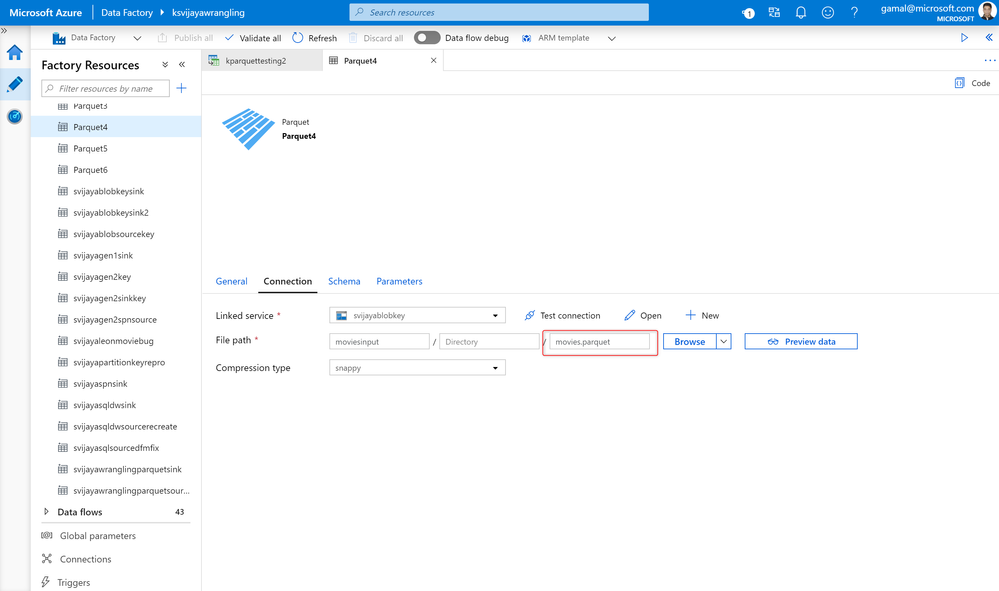The height and width of the screenshot is (591, 999).
Task: Open the Monitor gauge icon
Action: pos(15,117)
